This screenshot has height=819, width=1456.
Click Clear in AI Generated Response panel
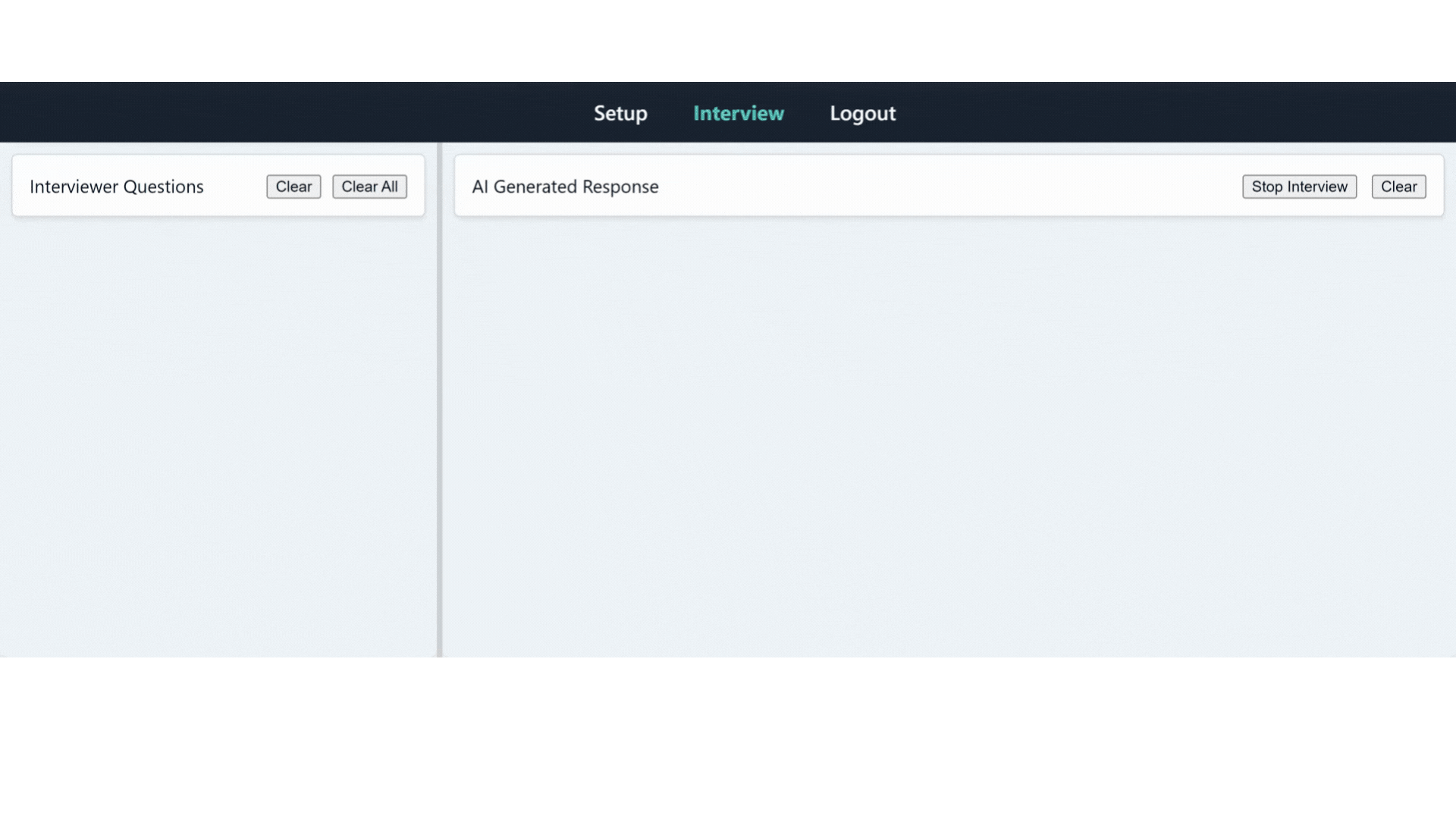pos(1398,187)
